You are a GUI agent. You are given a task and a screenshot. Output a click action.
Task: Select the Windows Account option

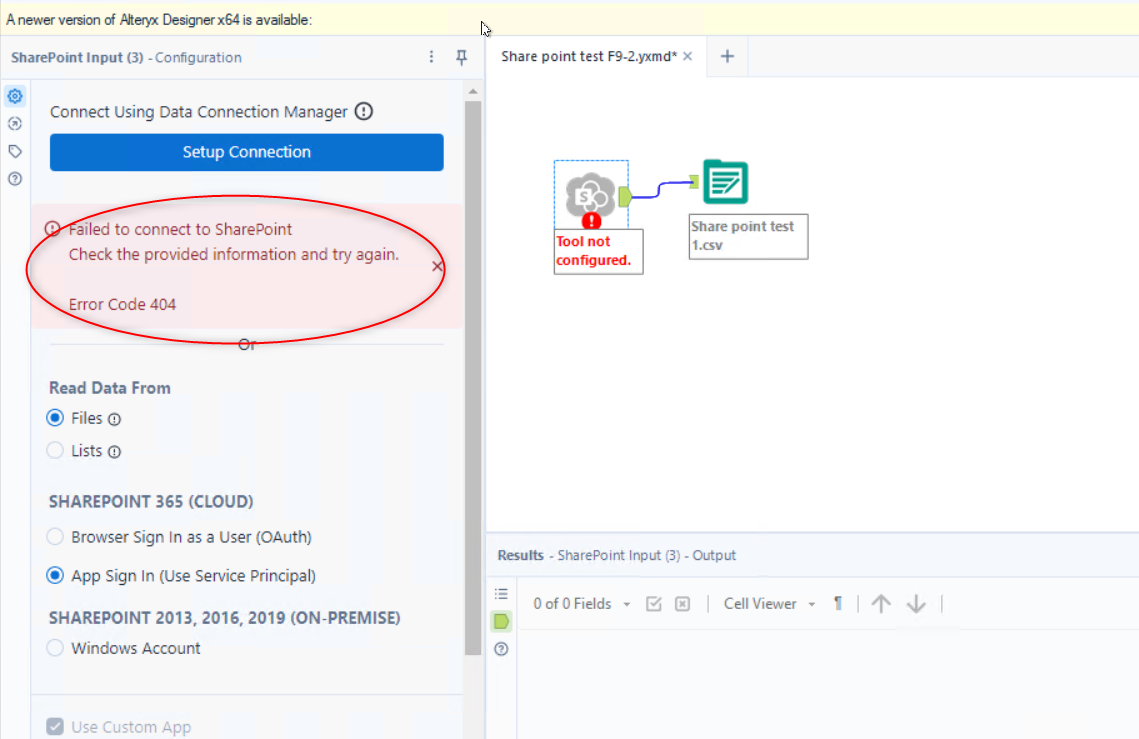pyautogui.click(x=55, y=648)
